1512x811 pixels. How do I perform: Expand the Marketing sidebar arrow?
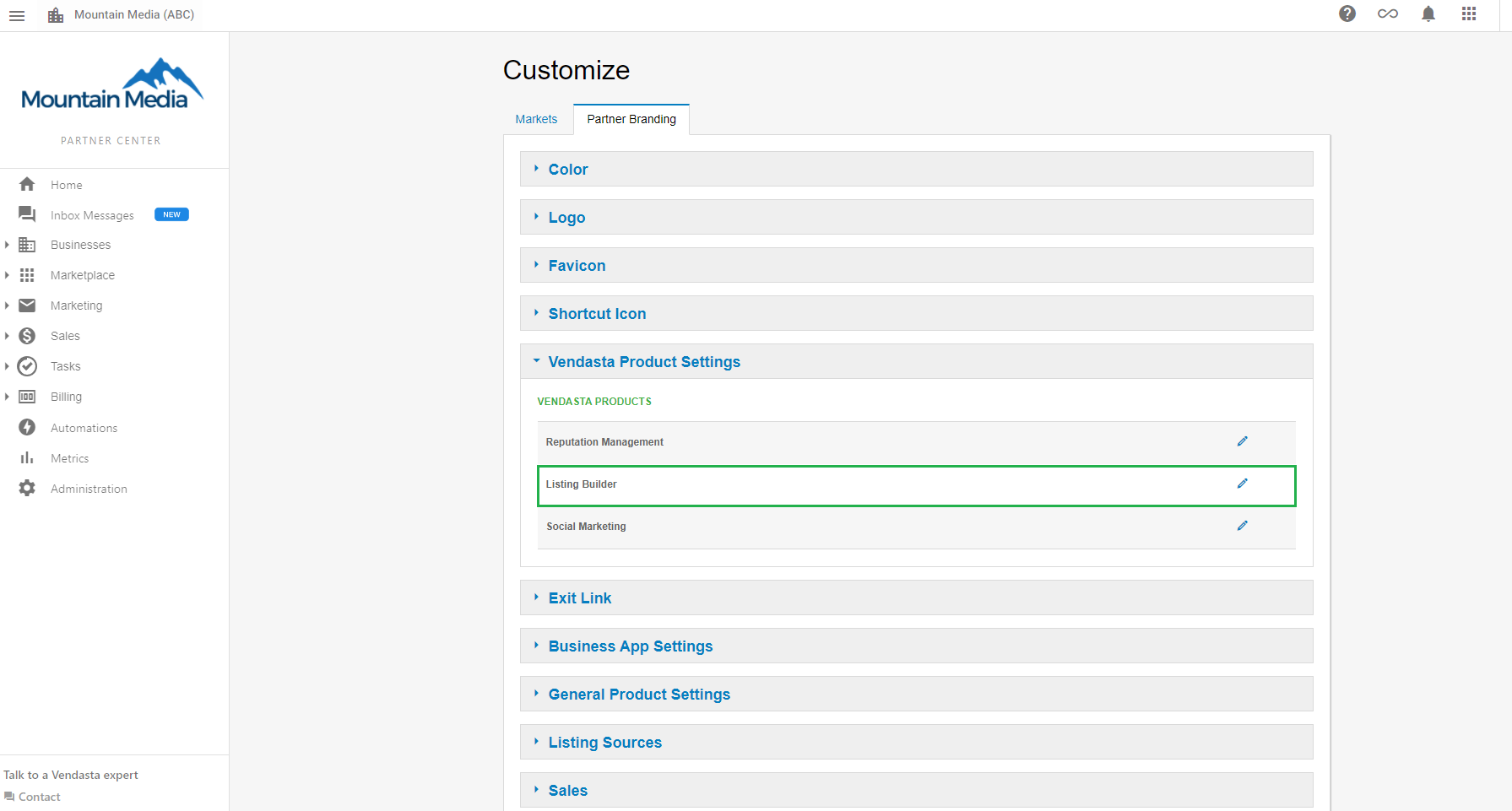tap(7, 305)
